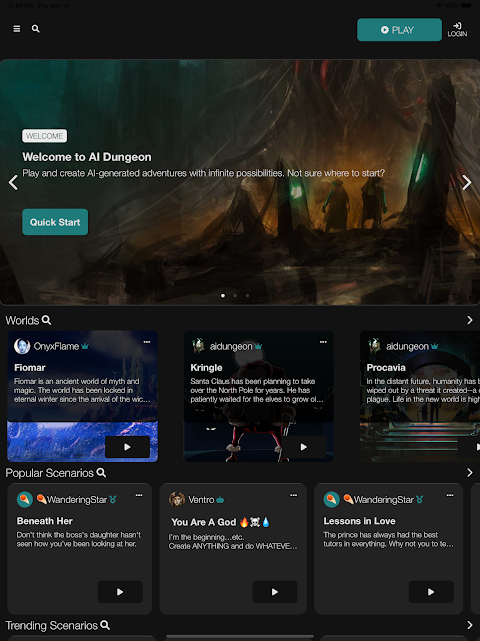This screenshot has height=641, width=480.
Task: Click OnyxFlame avatar
Action: tap(22, 346)
